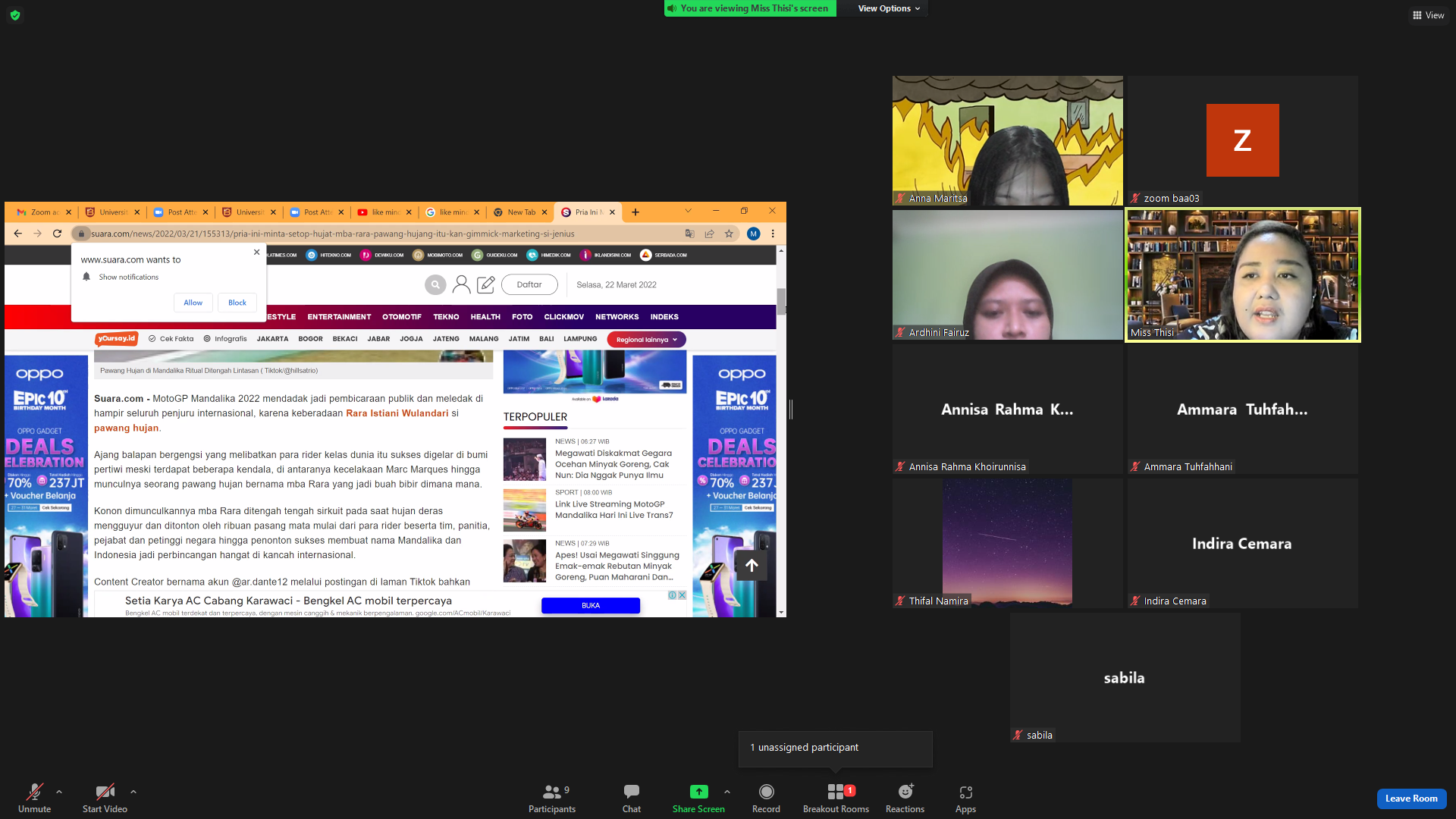This screenshot has height=819, width=1456.
Task: Unmute the microphone in Zoom
Action: click(34, 798)
